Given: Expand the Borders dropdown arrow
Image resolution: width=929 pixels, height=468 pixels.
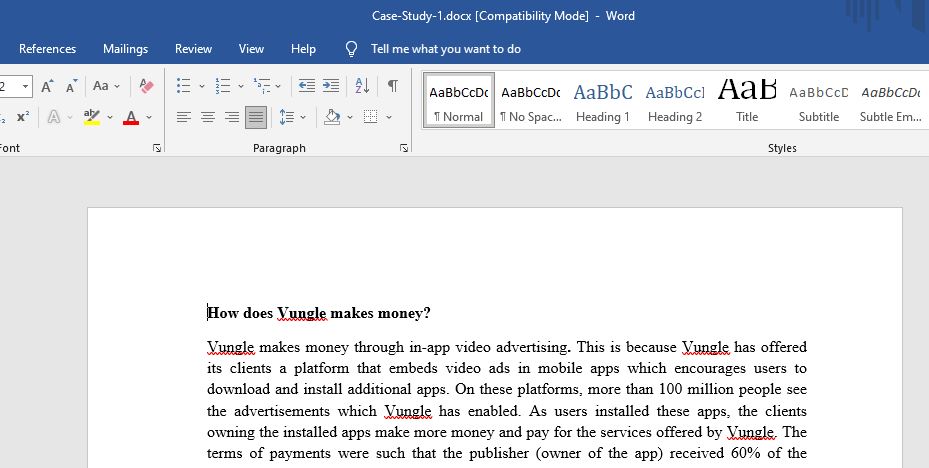Looking at the screenshot, I should pyautogui.click(x=389, y=117).
